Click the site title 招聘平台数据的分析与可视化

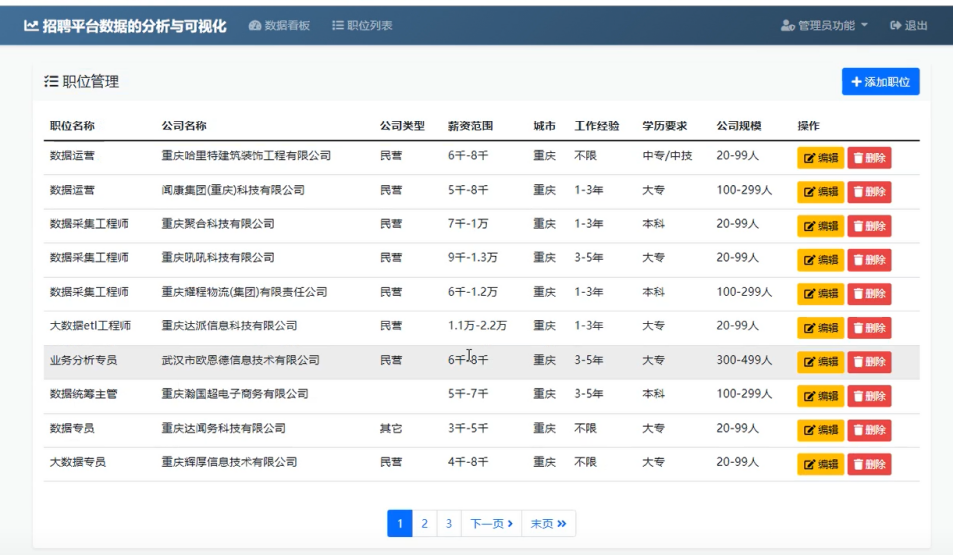click(x=125, y=26)
